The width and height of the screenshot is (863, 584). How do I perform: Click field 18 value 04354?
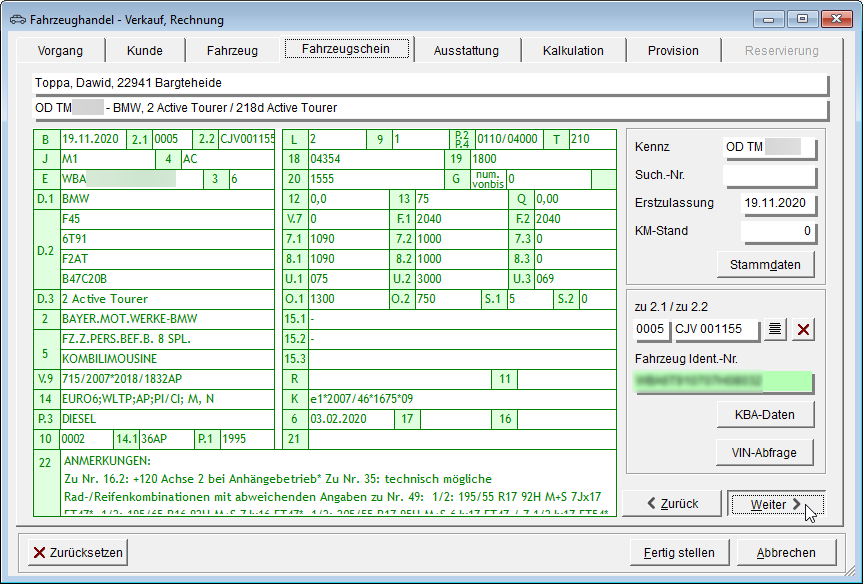pos(376,159)
